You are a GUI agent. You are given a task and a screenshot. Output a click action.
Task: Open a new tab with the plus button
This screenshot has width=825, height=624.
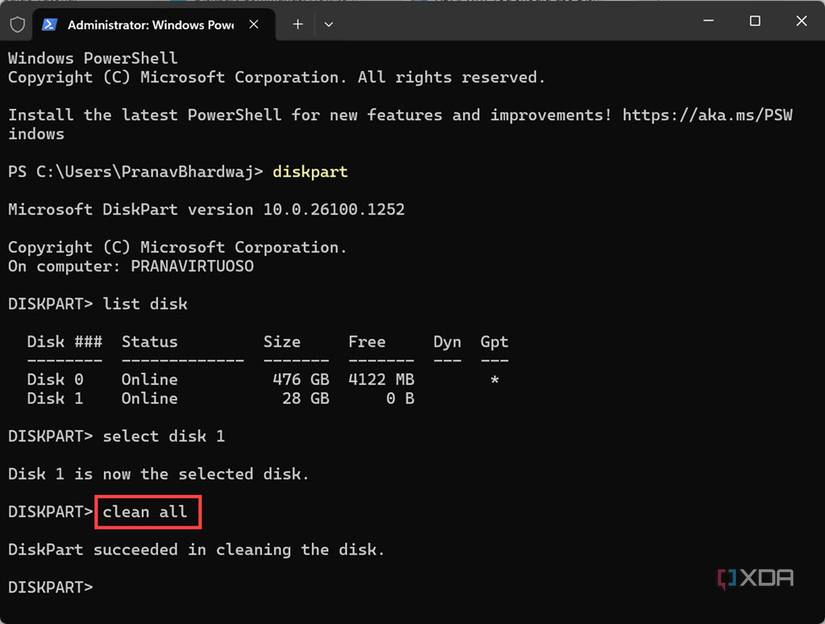(x=297, y=24)
